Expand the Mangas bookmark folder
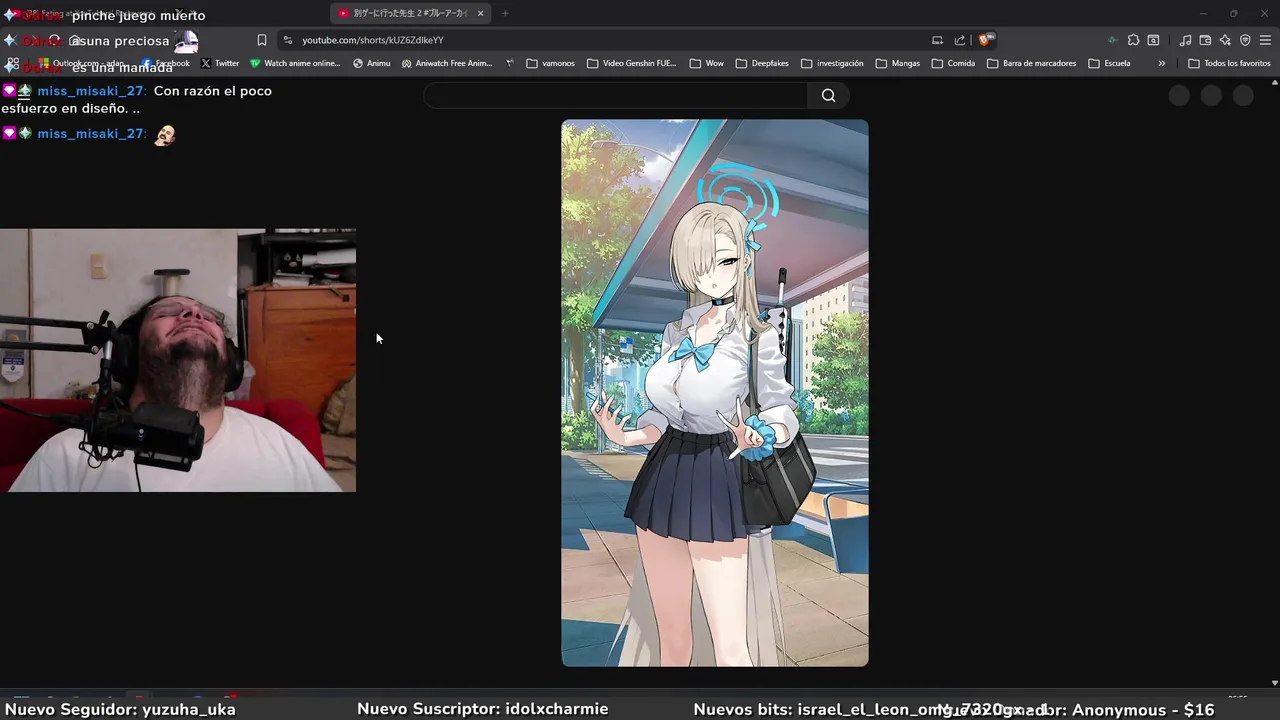This screenshot has width=1280, height=720. (x=897, y=63)
